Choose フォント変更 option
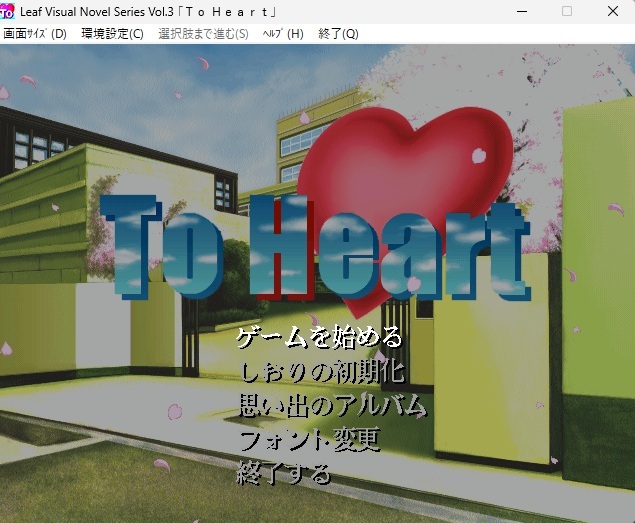Image resolution: width=635 pixels, height=523 pixels. coord(310,440)
